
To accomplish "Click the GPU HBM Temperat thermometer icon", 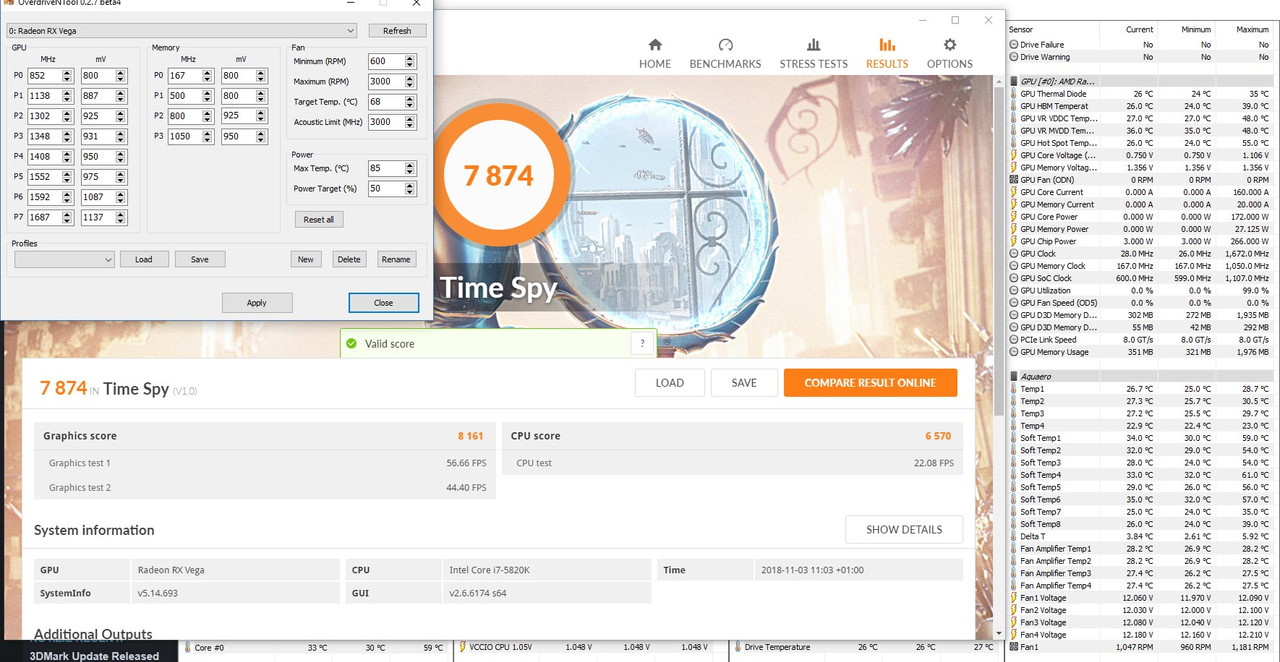I will [x=1014, y=106].
